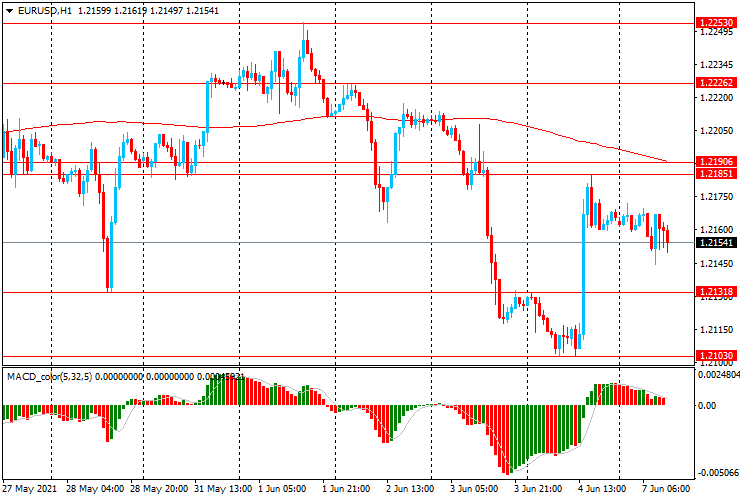Select the 1.22200 price scale value
The height and width of the screenshot is (500, 740).
tap(716, 98)
